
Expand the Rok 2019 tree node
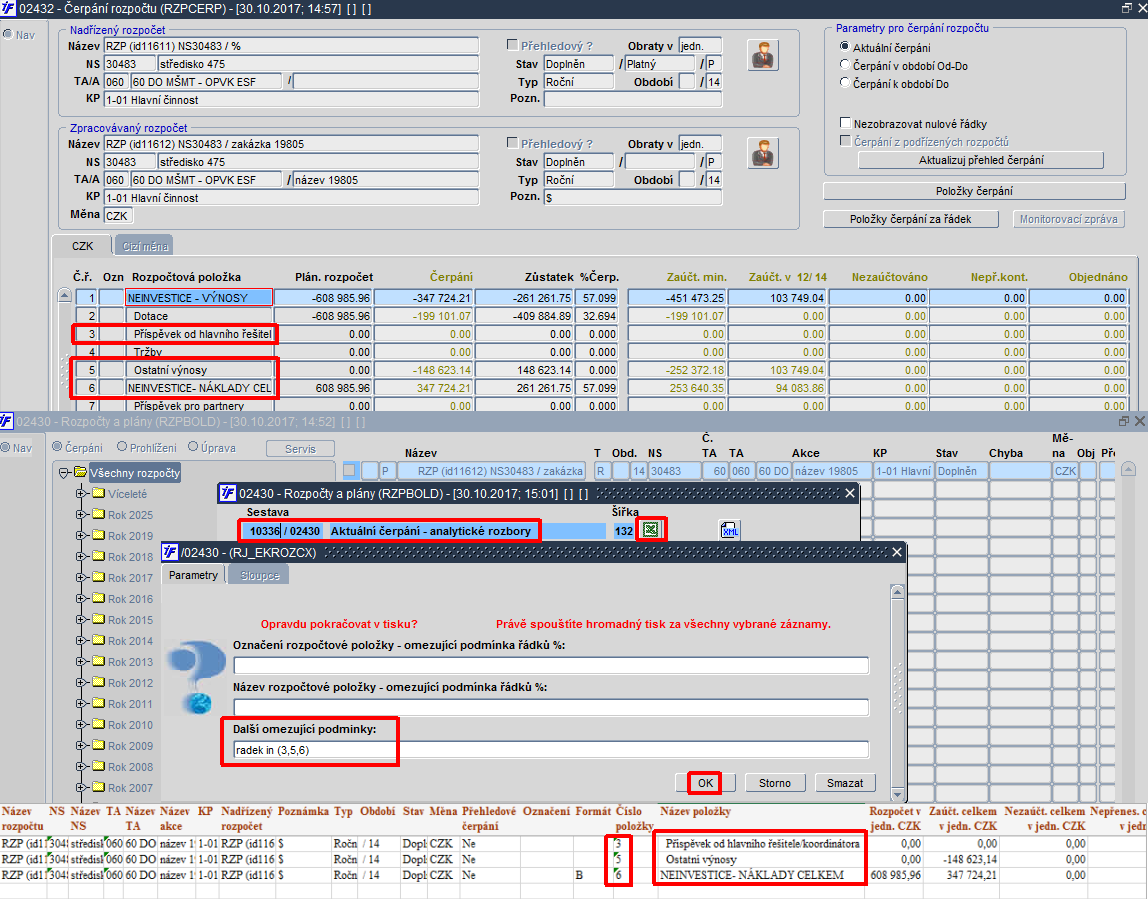tap(82, 536)
